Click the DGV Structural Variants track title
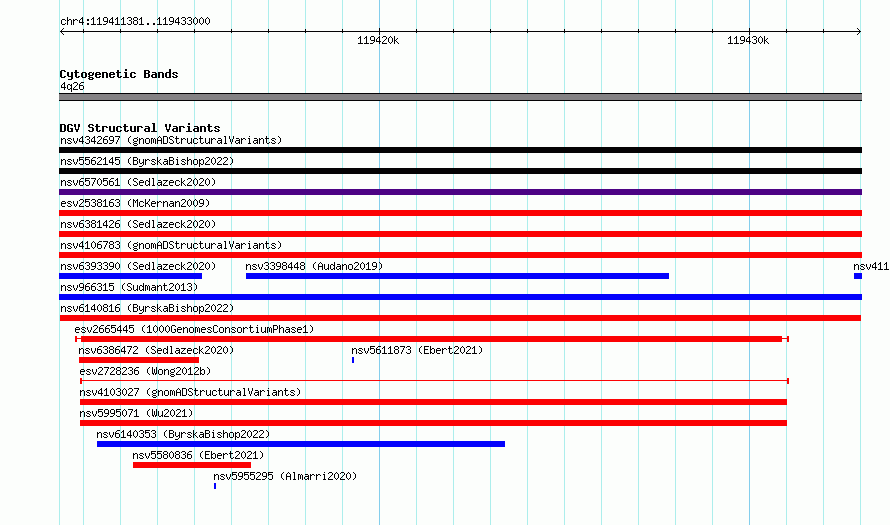The height and width of the screenshot is (525, 890). coord(140,128)
